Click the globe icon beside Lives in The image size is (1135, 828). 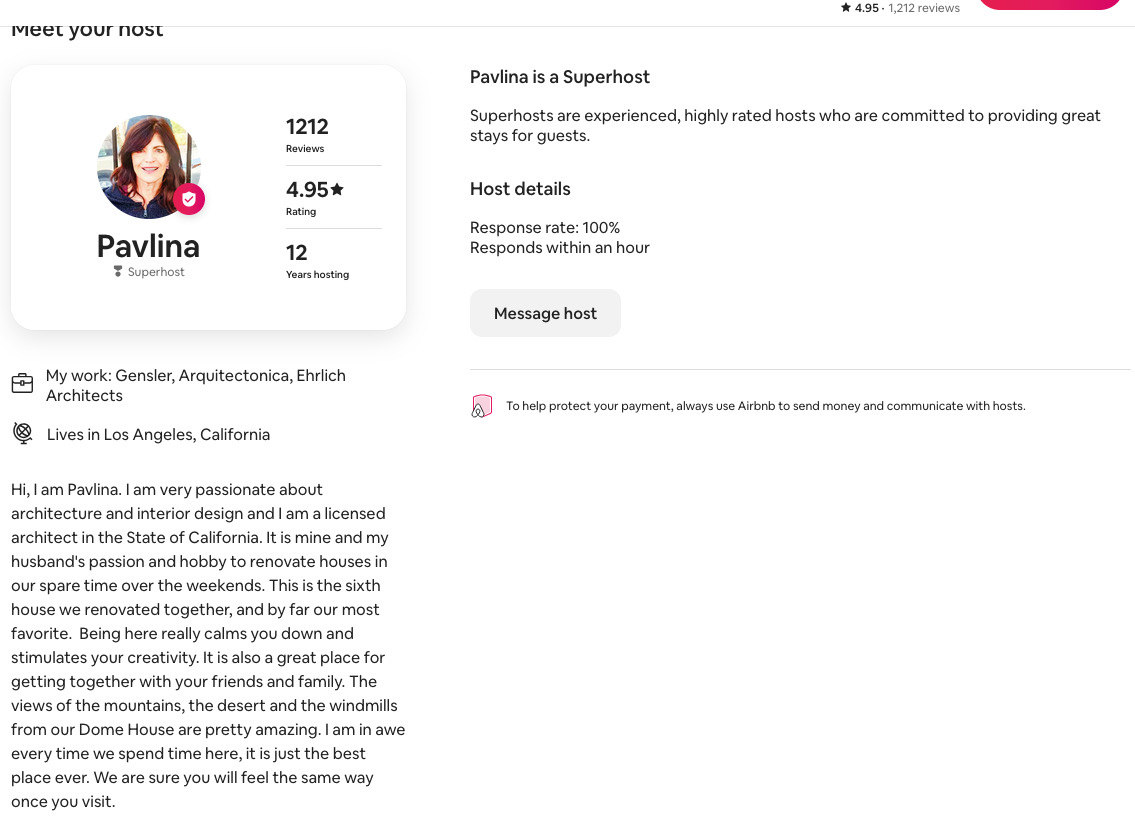(x=22, y=433)
